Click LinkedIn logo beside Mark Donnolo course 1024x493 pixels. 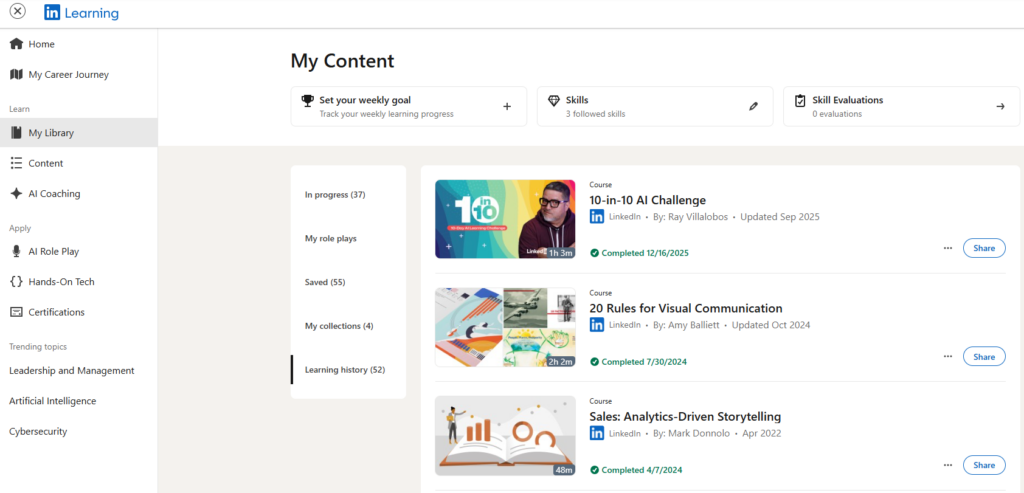pos(596,434)
